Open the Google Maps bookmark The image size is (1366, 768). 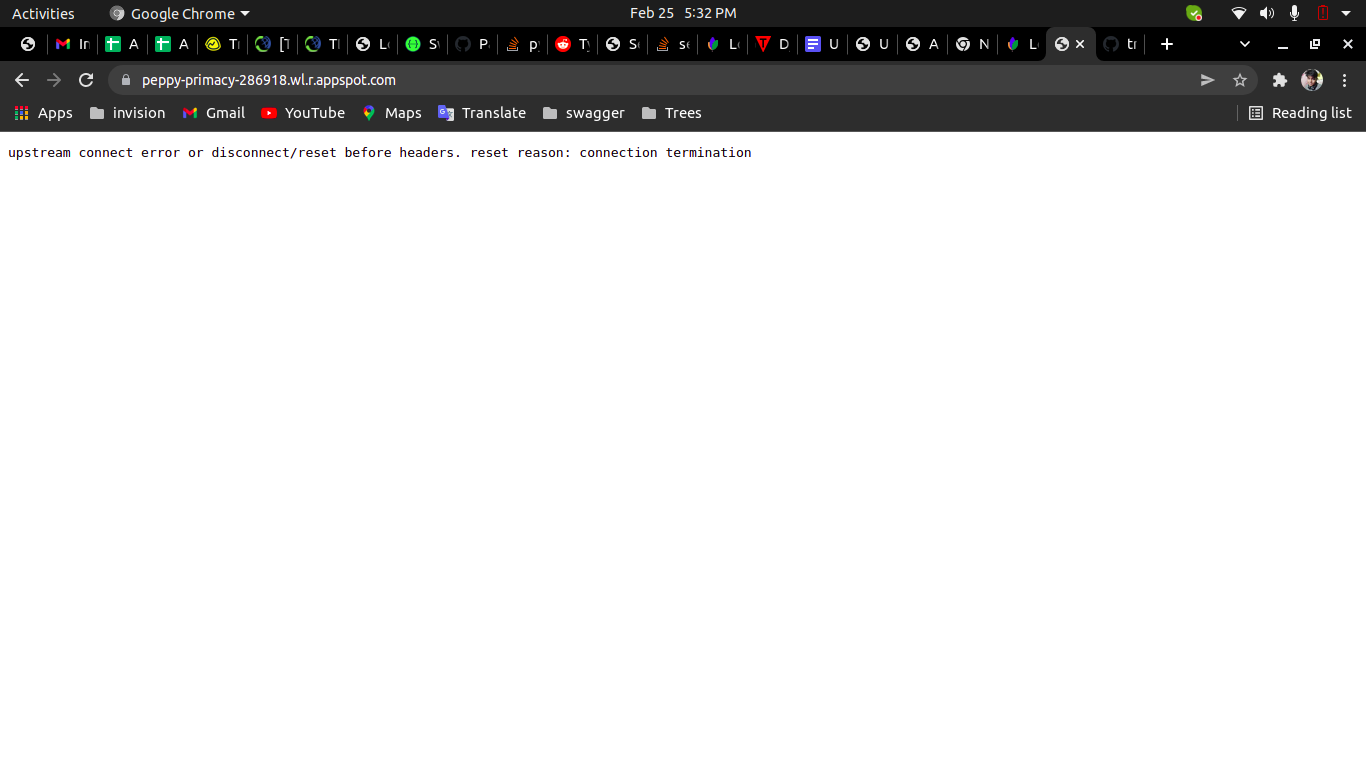pos(391,113)
